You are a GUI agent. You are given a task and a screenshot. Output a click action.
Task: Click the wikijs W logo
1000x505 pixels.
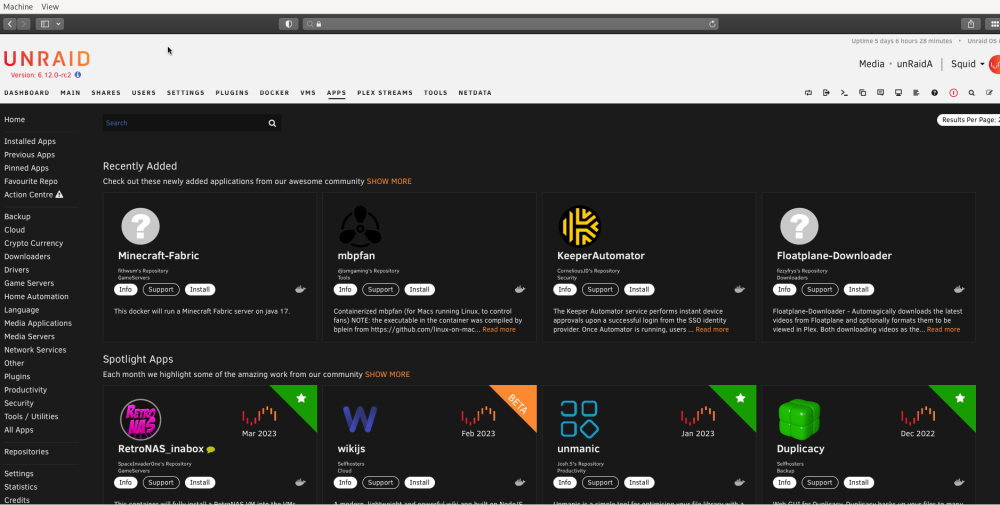point(360,420)
